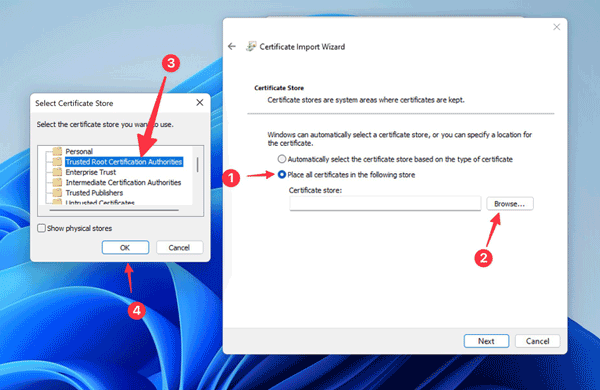Viewport: 600px width, 390px height.
Task: Select Place all certificates in the following store
Action: click(x=282, y=175)
